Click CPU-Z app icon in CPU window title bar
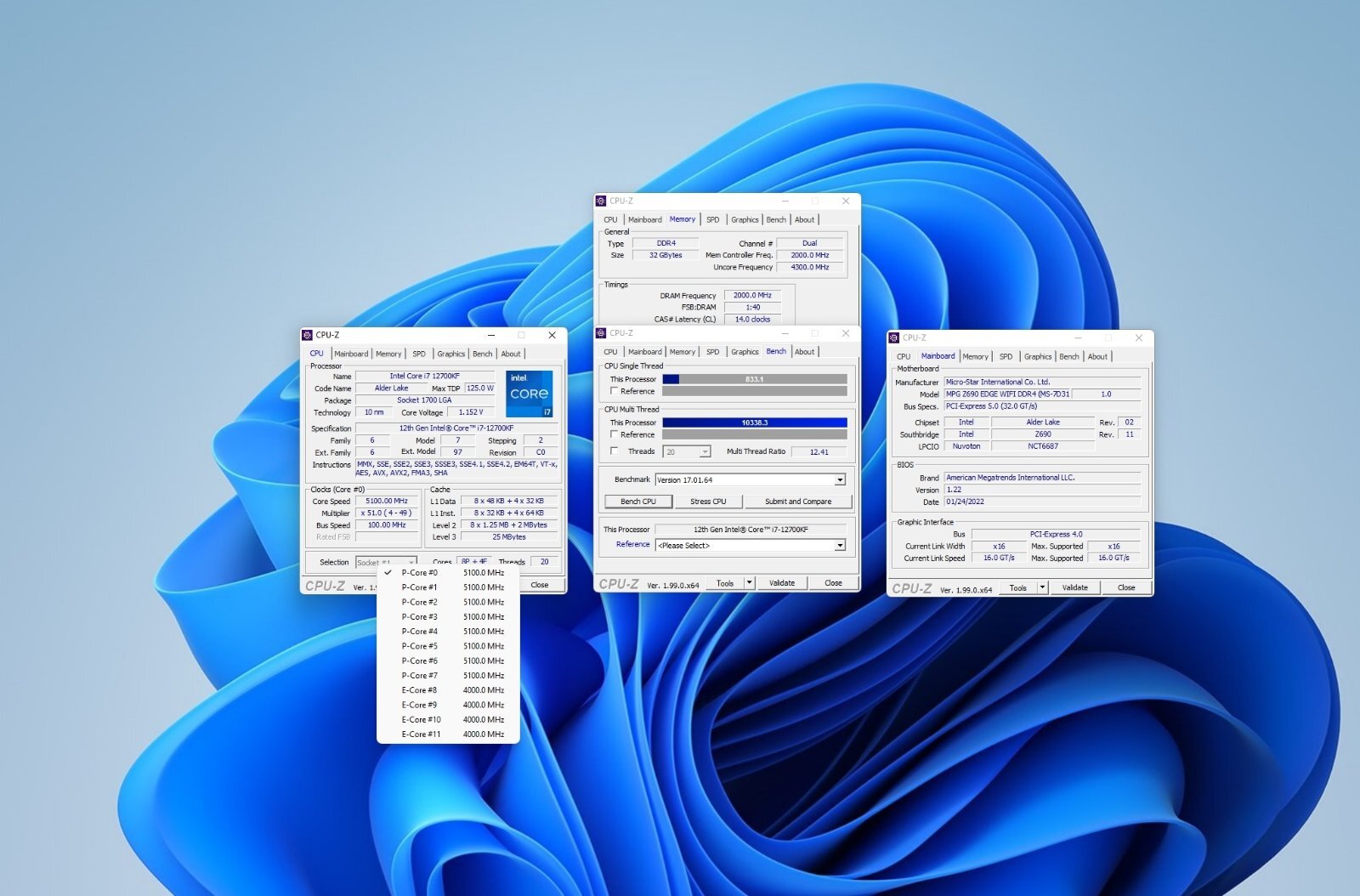Screen dimensions: 1360x896 (x=308, y=336)
